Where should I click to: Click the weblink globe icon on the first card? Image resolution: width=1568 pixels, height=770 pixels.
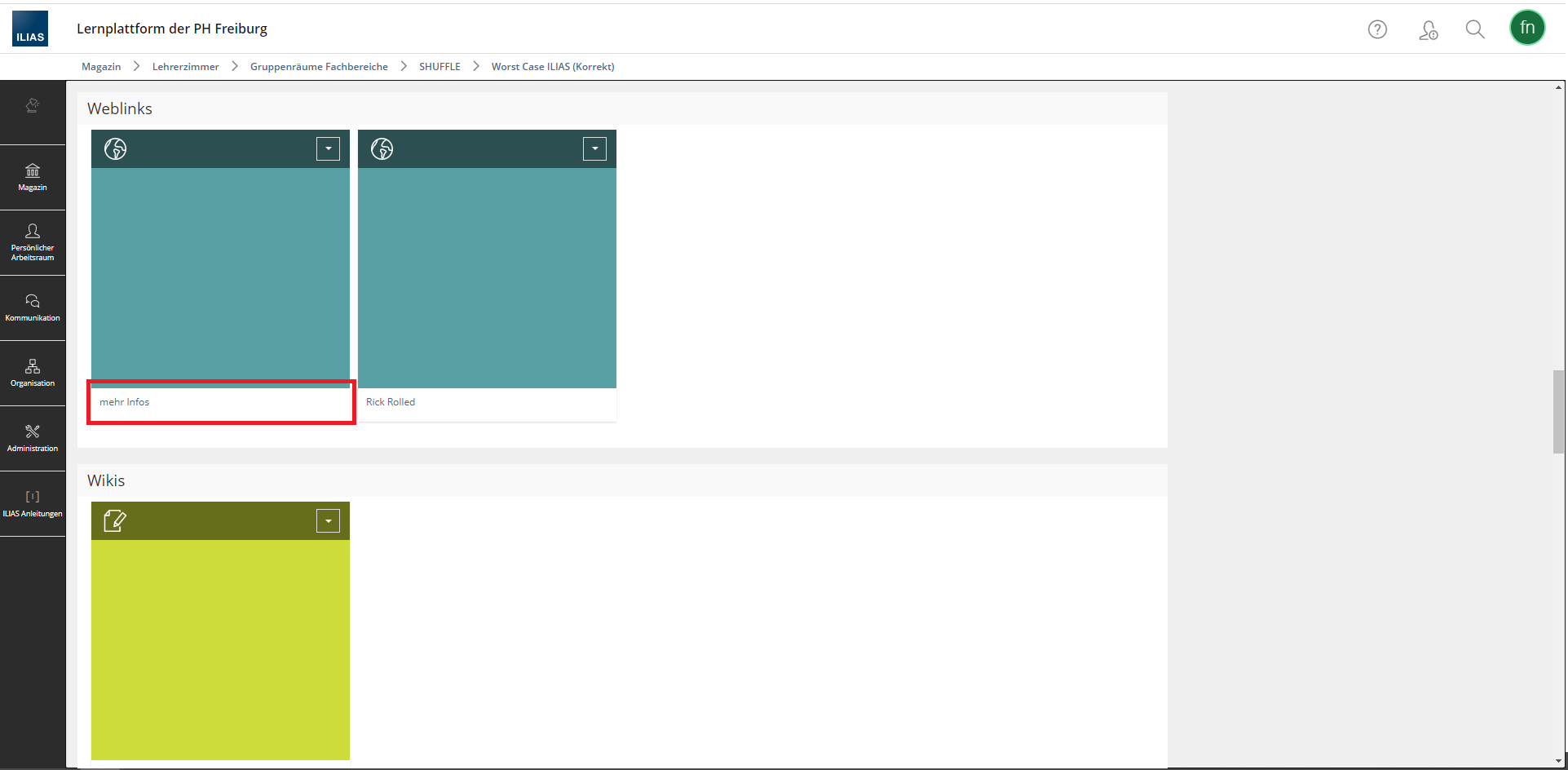coord(115,148)
